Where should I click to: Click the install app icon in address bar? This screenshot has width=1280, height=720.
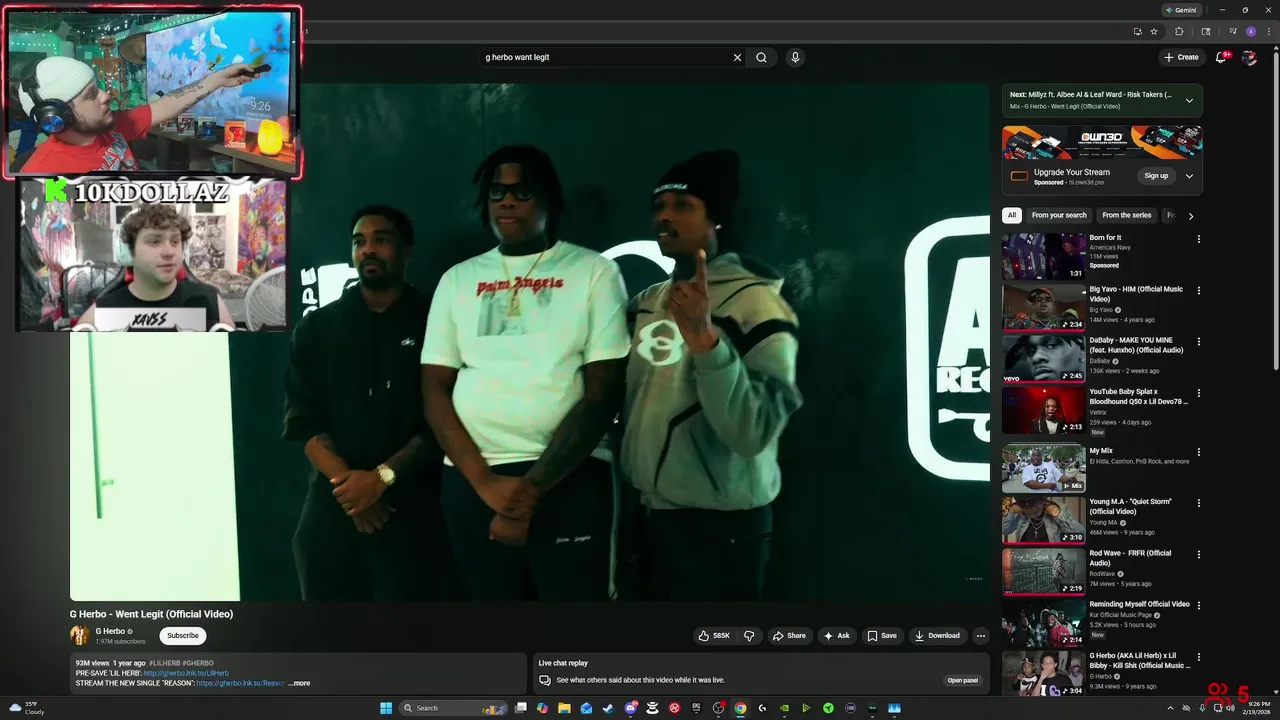[x=1137, y=31]
